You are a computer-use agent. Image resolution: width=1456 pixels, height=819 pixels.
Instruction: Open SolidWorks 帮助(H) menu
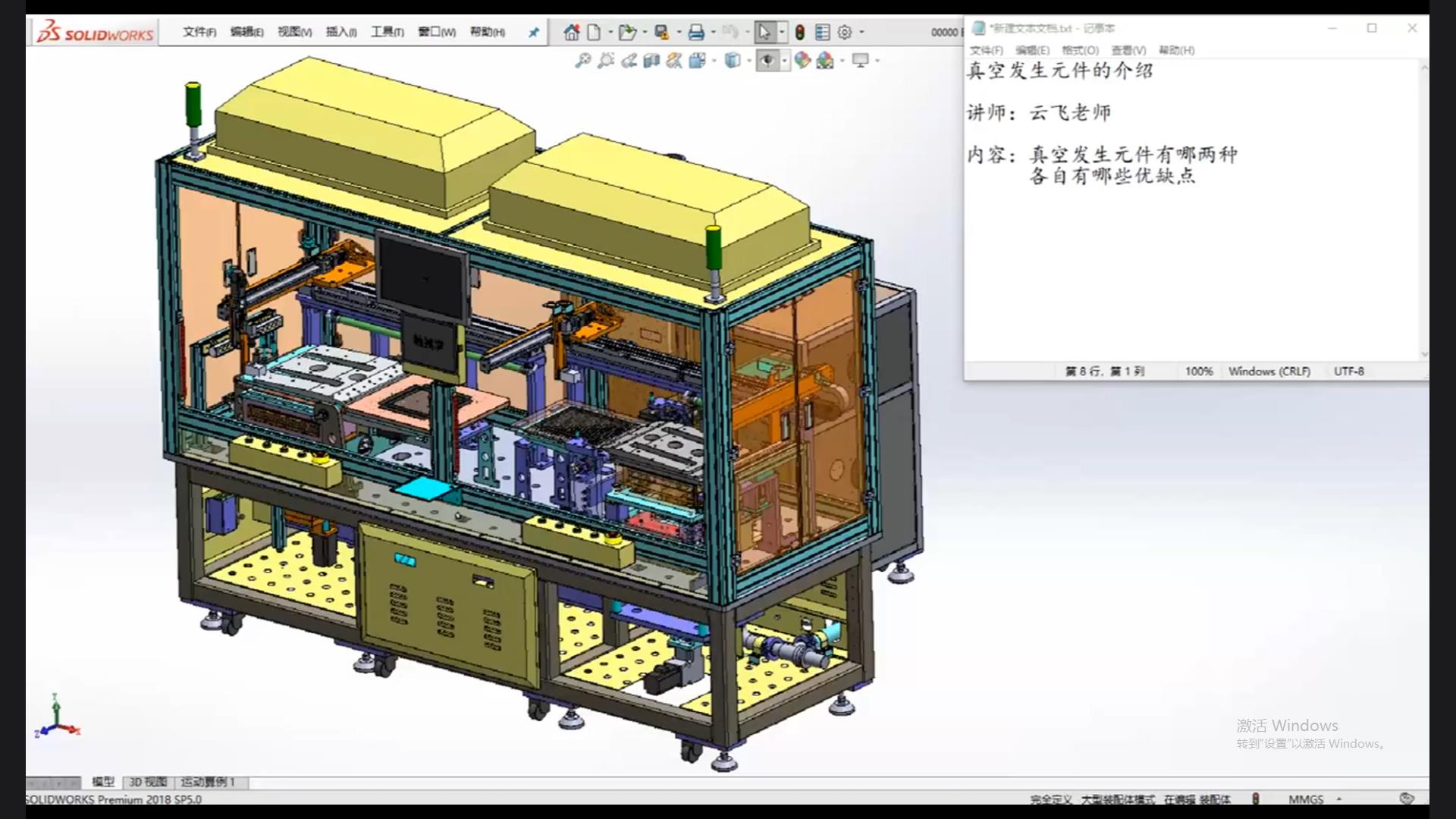(488, 32)
